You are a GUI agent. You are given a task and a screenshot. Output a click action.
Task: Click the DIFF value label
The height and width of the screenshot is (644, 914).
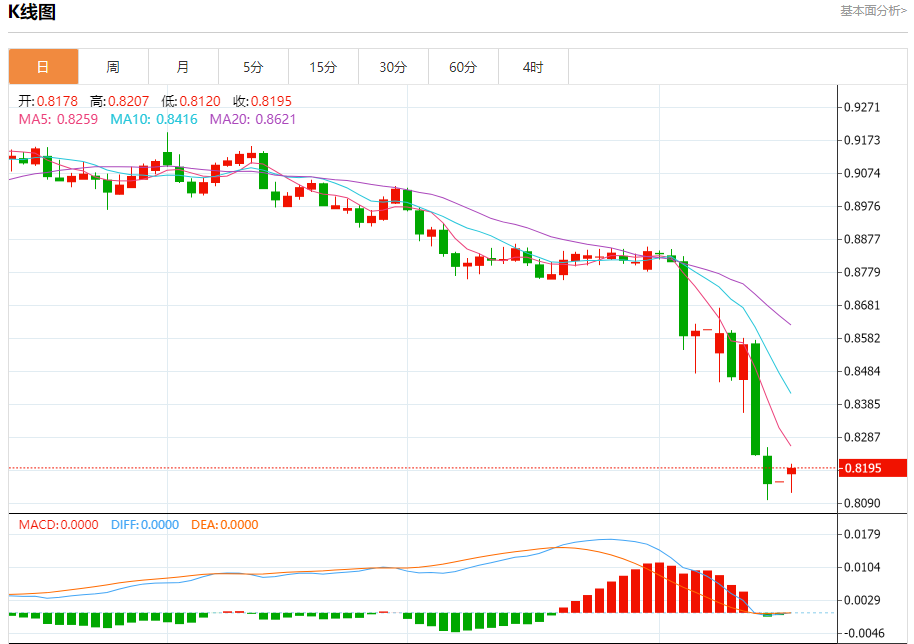145,525
